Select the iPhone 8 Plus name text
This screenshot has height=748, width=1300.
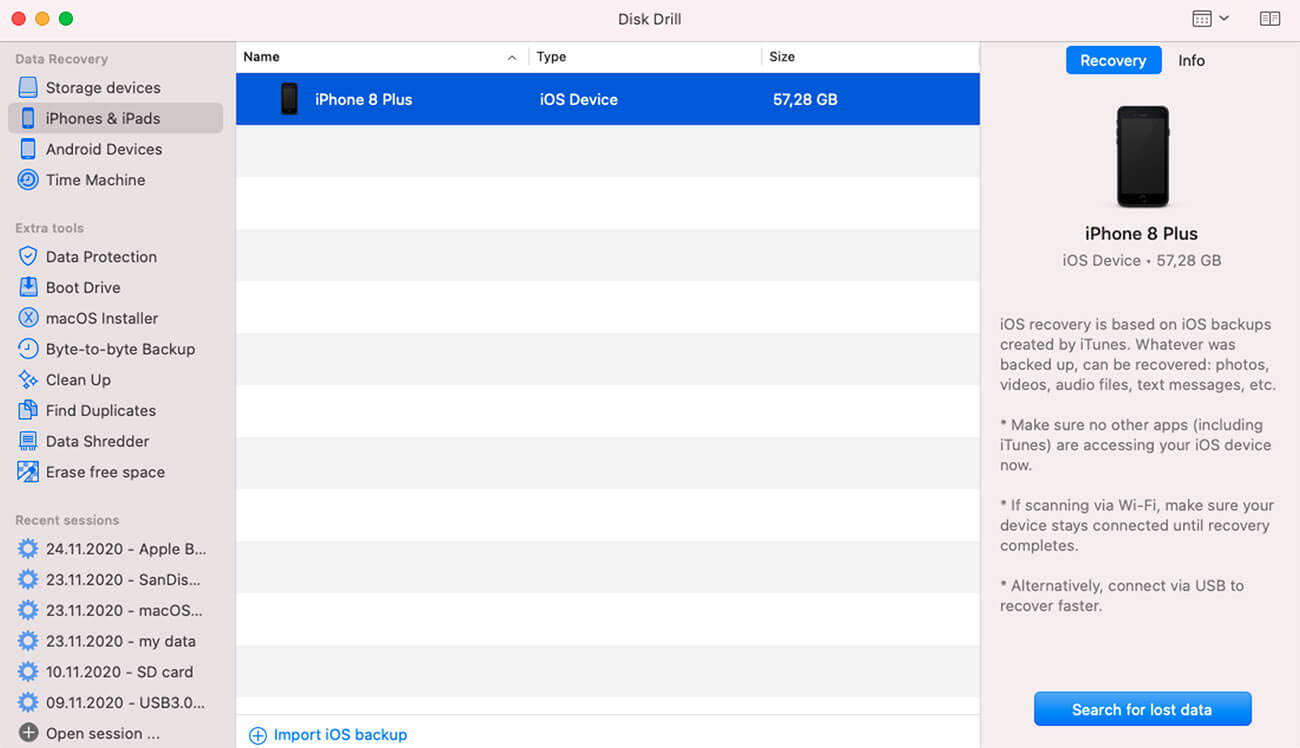[x=363, y=99]
